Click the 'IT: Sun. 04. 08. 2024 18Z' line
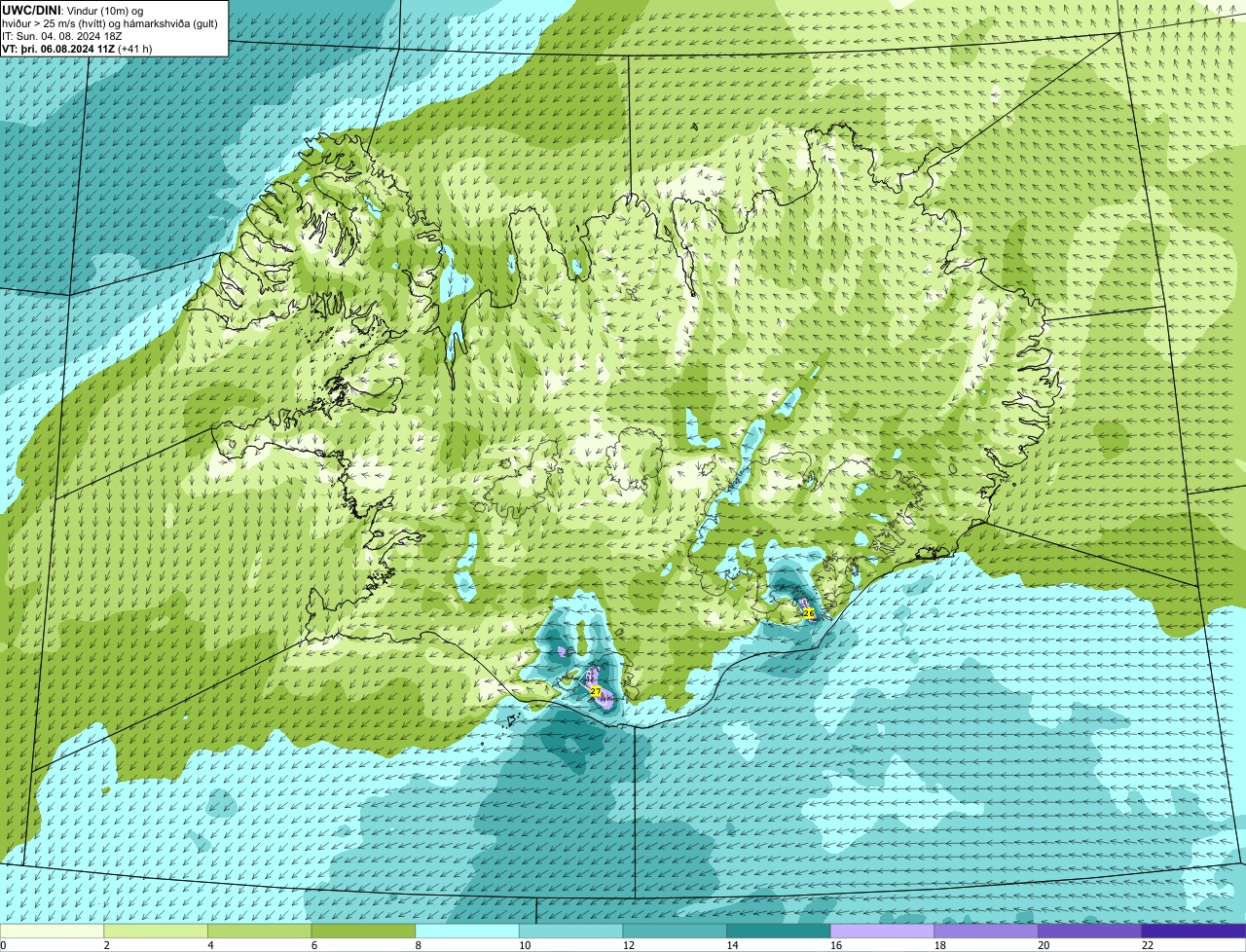 (62, 36)
